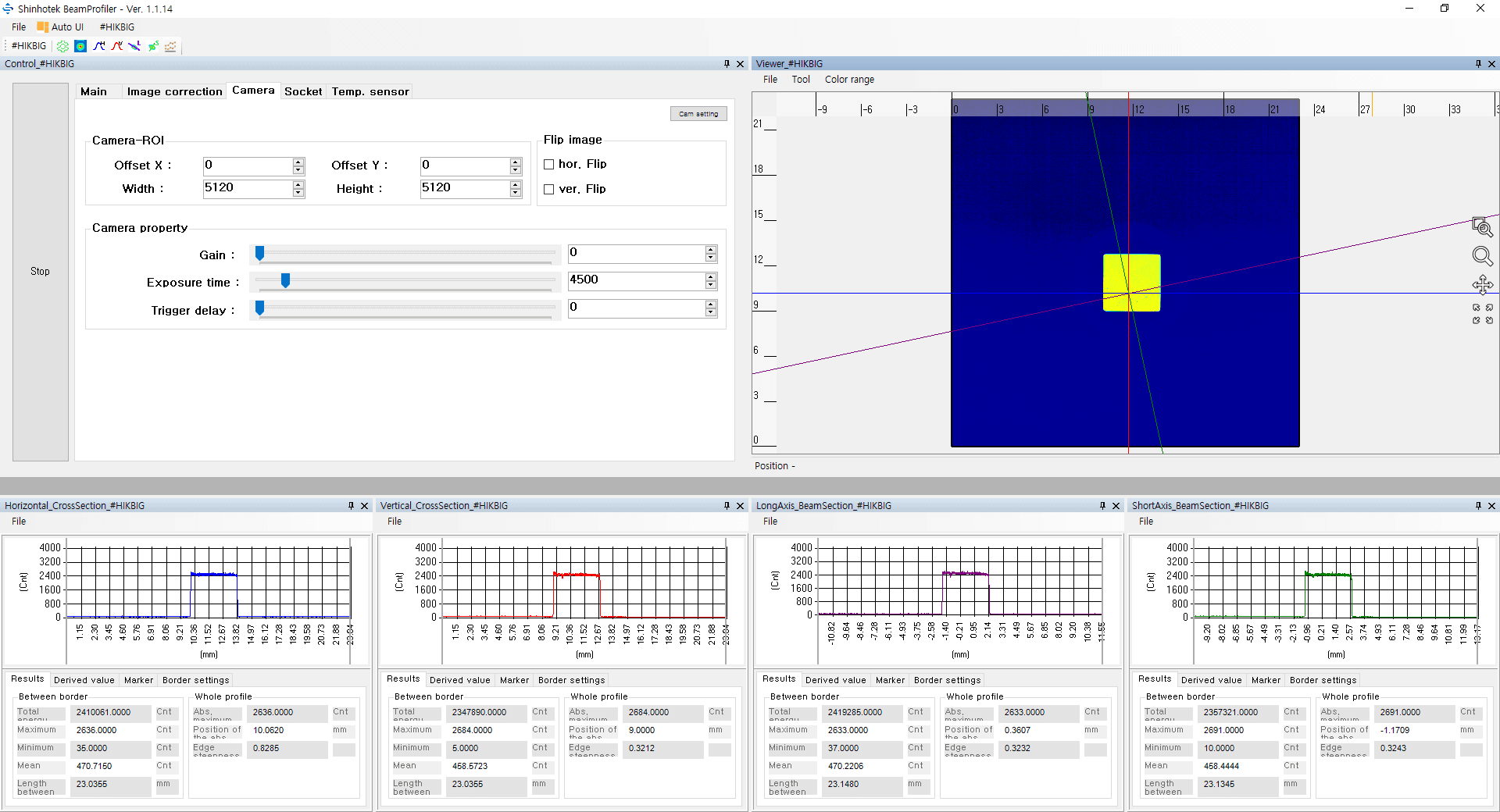Click the vertical cross-section V icon

coord(117,46)
